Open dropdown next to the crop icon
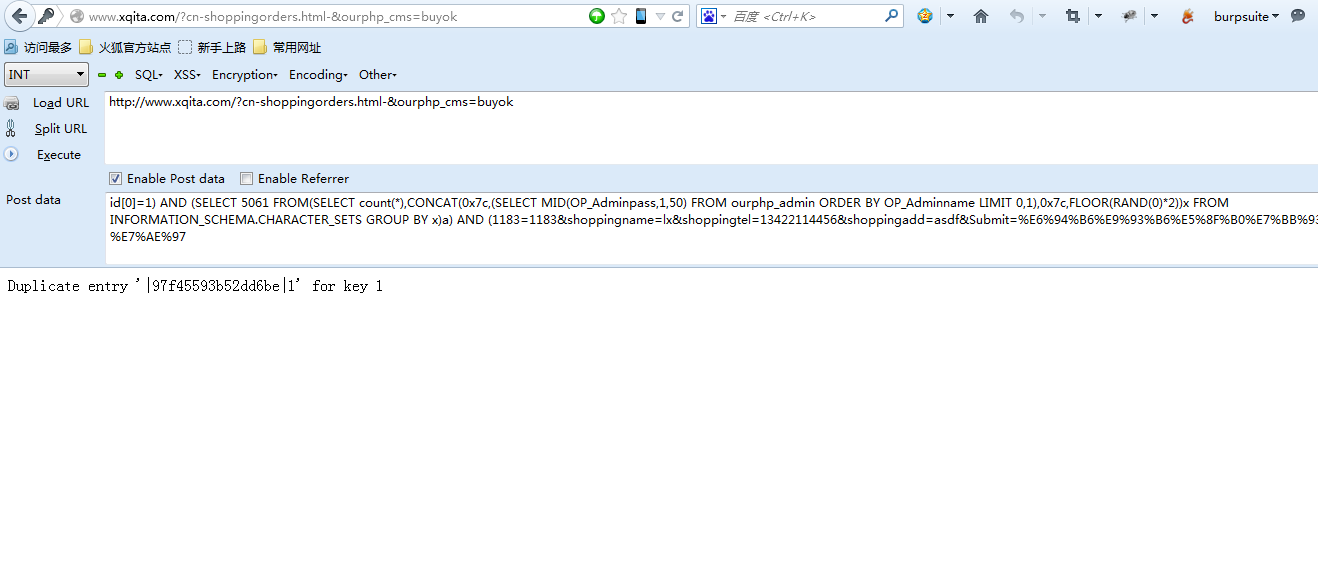Image resolution: width=1318 pixels, height=586 pixels. tap(1098, 17)
